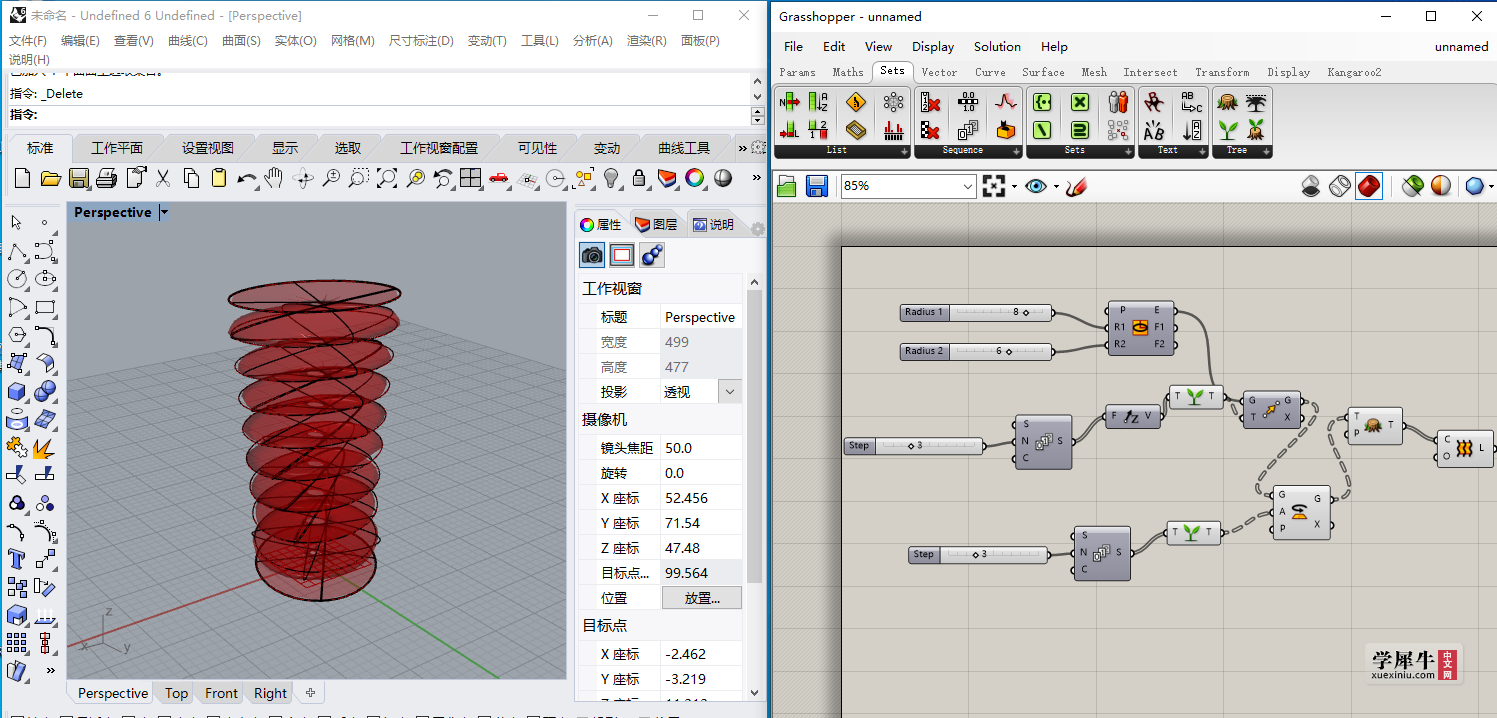Expand the List panel flyout
The image size is (1497, 718).
(x=904, y=151)
